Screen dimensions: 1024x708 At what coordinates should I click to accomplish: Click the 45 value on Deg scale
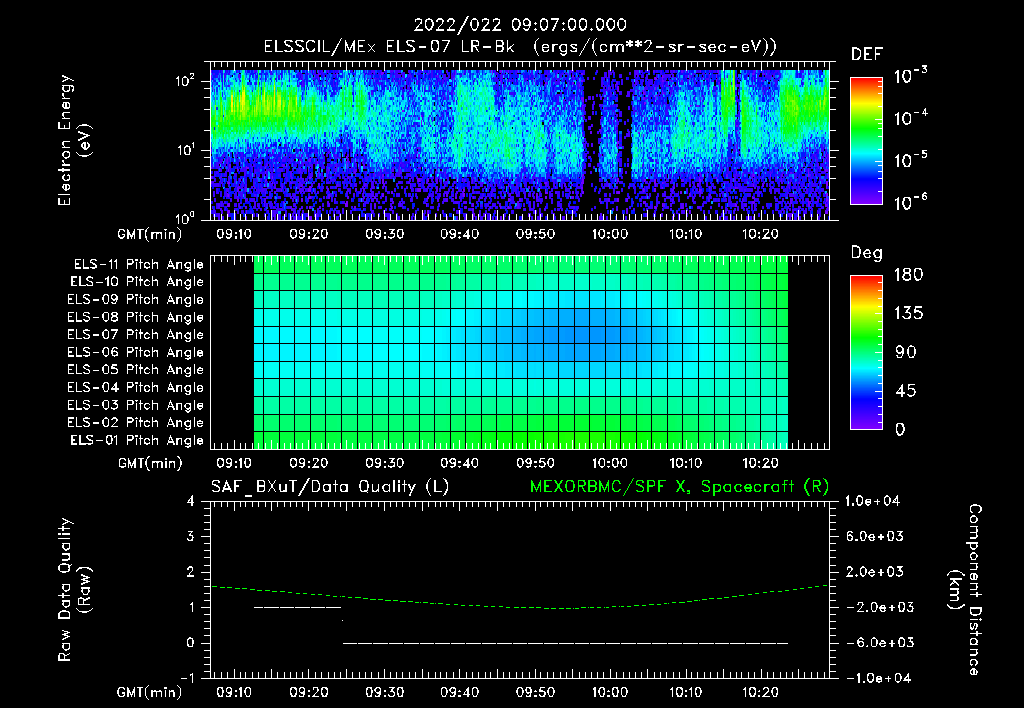coord(905,391)
